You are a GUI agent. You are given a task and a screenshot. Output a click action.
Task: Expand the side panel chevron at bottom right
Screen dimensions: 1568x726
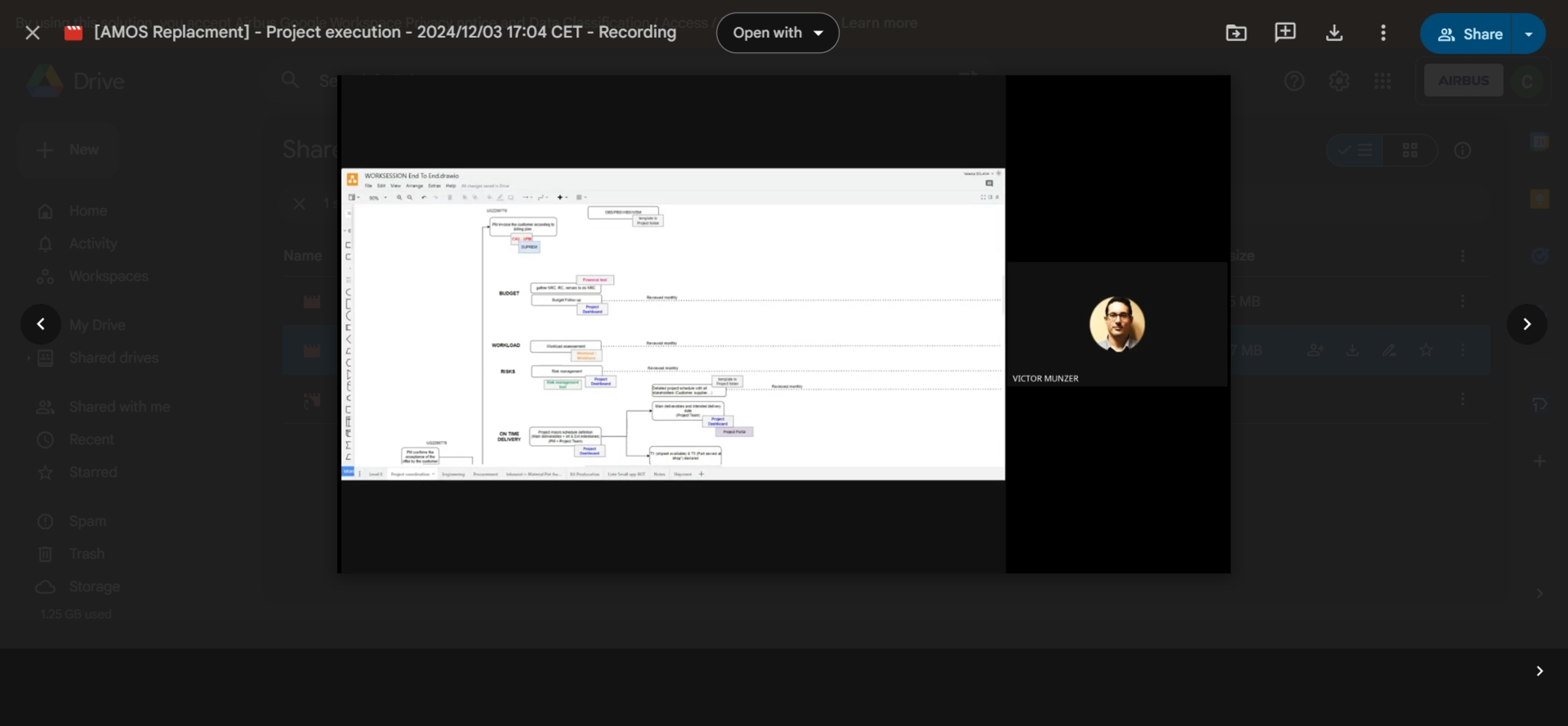(1539, 671)
